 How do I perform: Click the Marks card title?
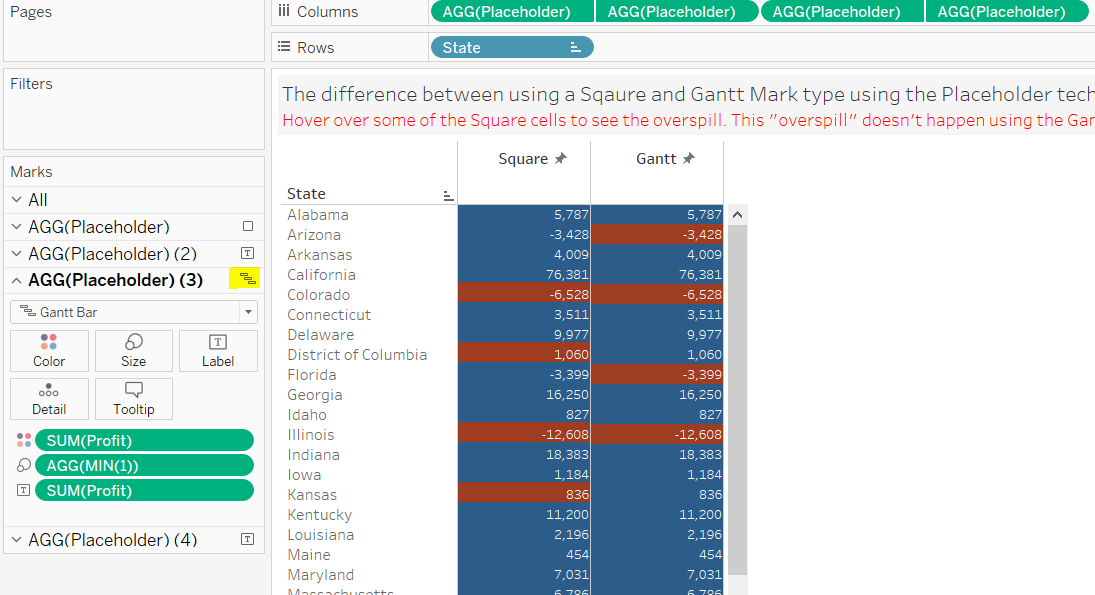pos(31,172)
